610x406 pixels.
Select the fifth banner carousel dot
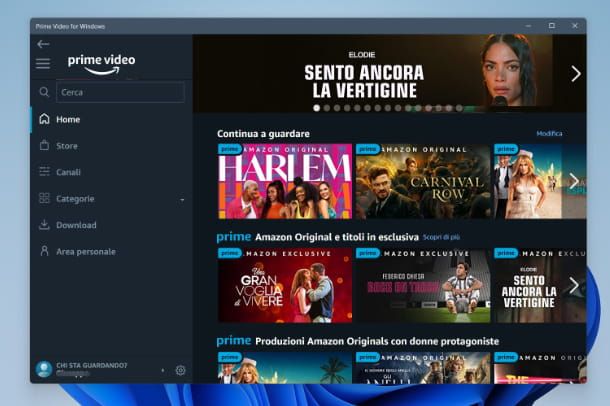pyautogui.click(x=357, y=108)
